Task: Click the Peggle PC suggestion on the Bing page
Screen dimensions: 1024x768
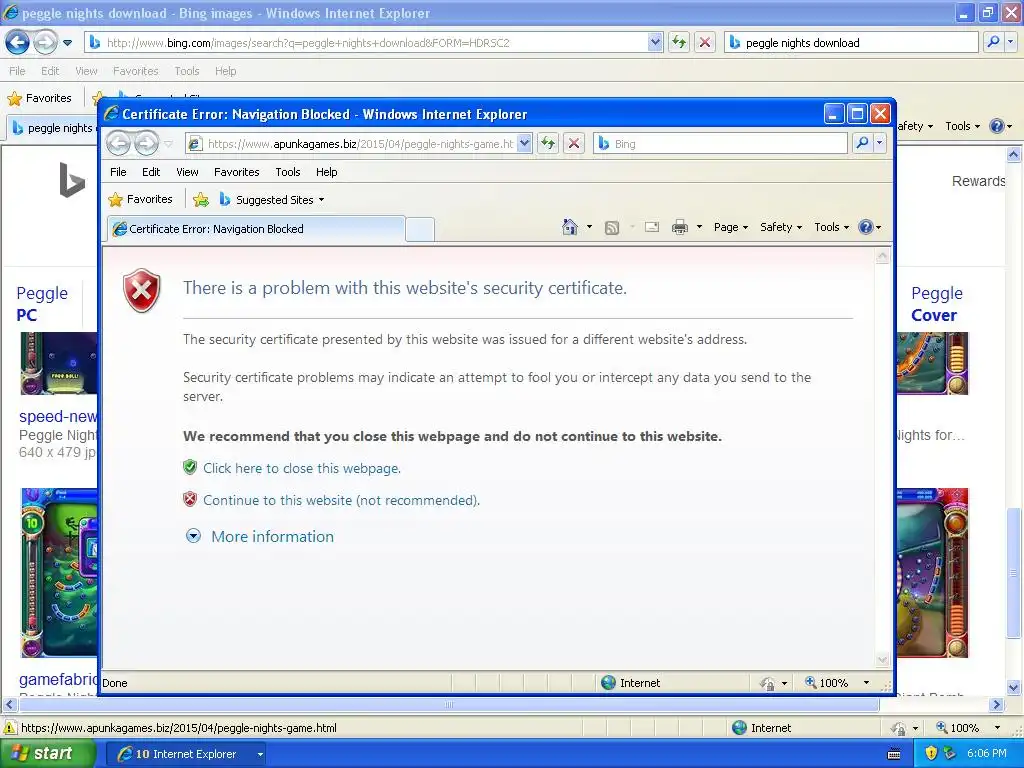Action: [42, 304]
